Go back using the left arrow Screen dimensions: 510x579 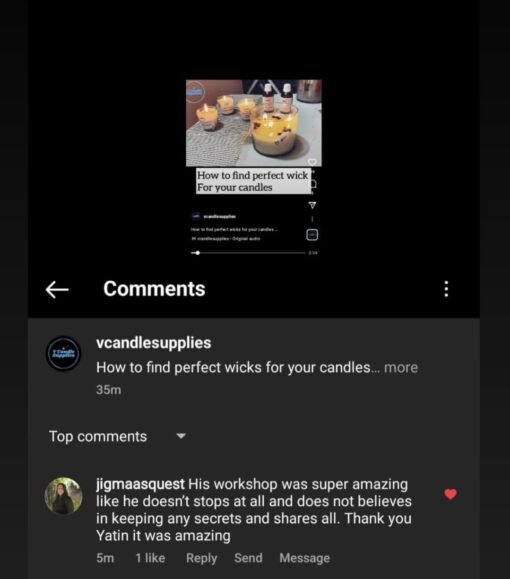click(x=57, y=289)
